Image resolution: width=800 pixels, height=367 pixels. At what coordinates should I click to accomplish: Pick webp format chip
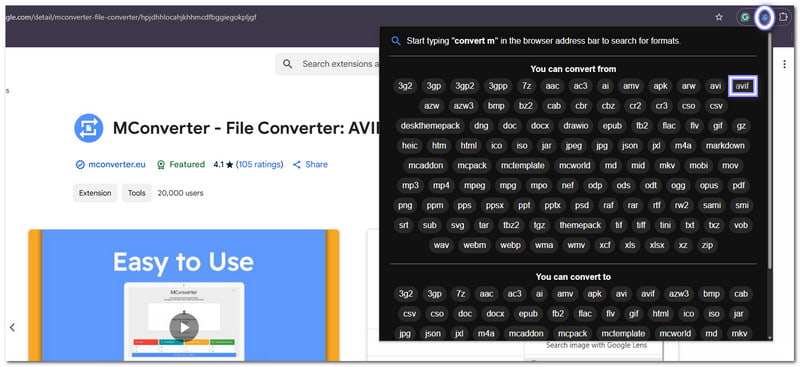point(510,245)
